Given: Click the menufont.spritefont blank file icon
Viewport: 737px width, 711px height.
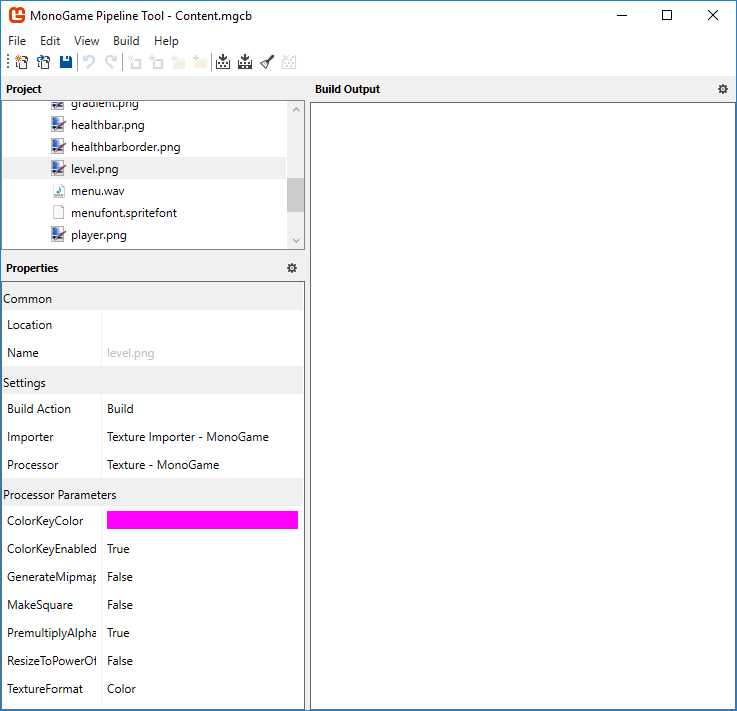Looking at the screenshot, I should 58,212.
